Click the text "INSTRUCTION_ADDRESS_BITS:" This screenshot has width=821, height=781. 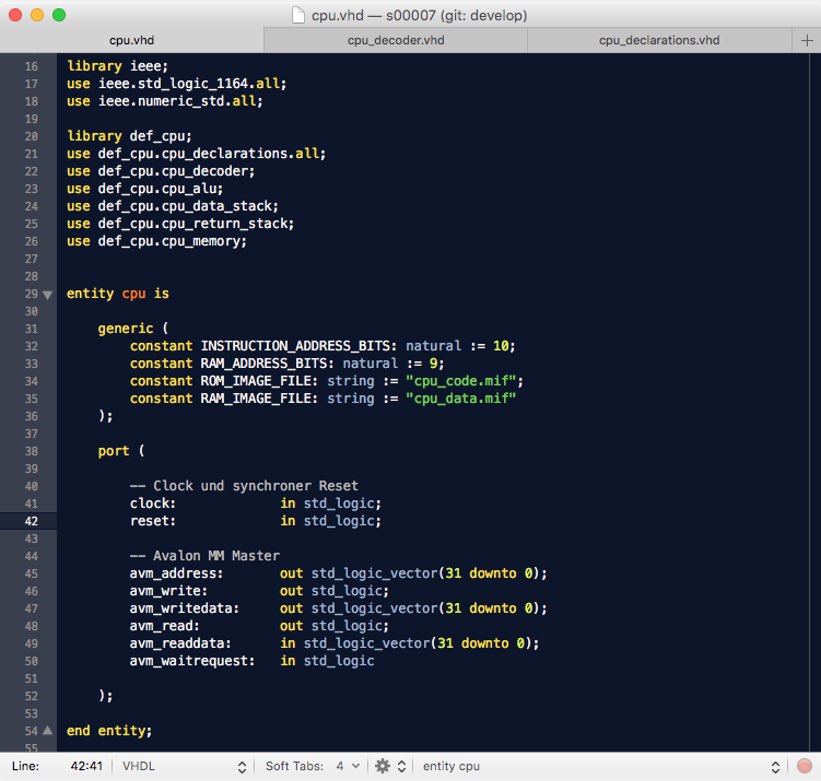pyautogui.click(x=299, y=346)
